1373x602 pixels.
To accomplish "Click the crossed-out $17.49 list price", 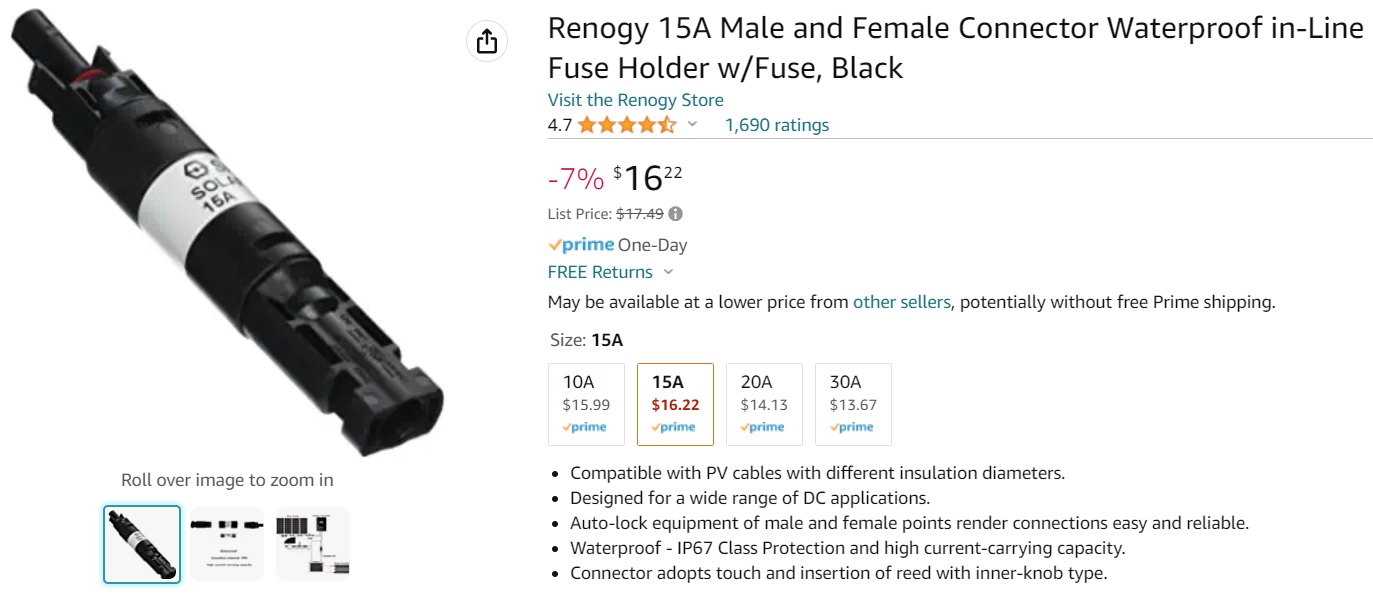I will [x=639, y=214].
